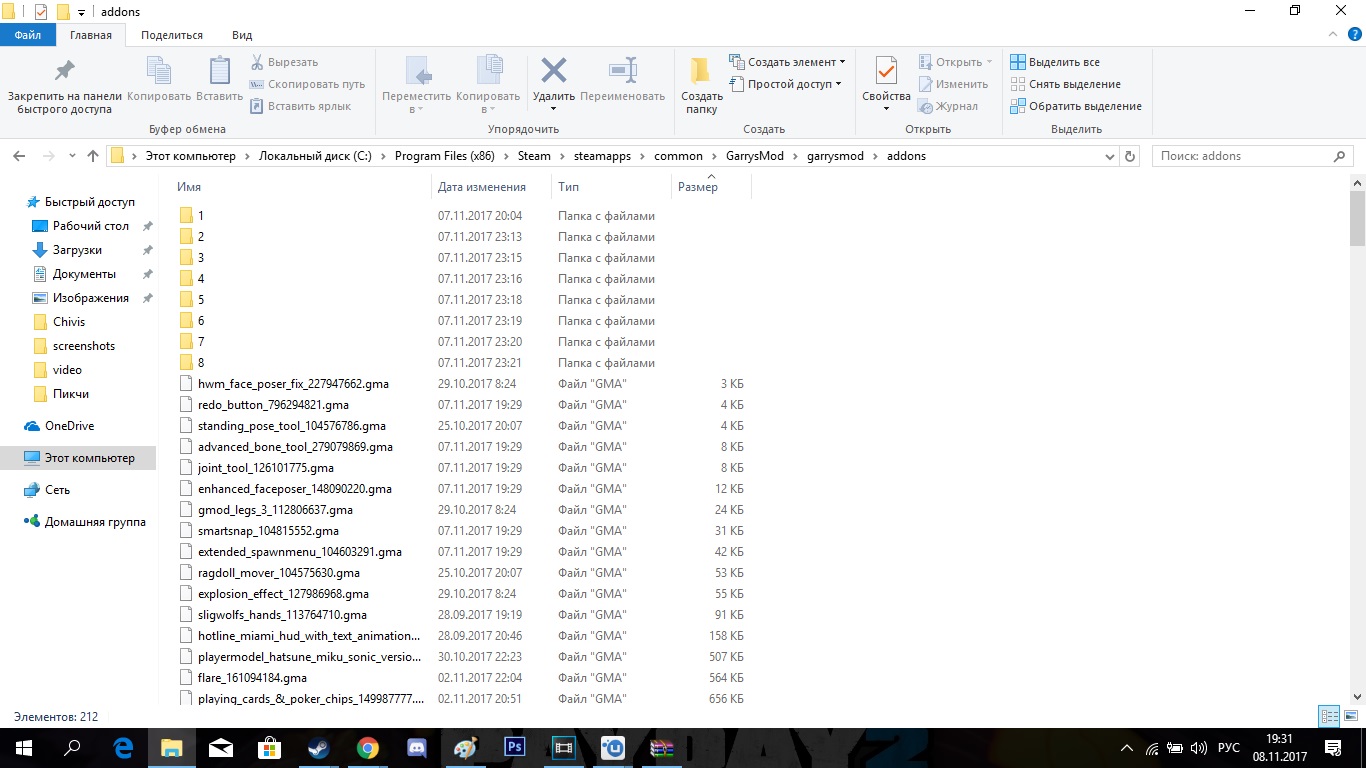Screen dimensions: 1366x768
Task: Click steamapps in the address breadcrumb
Action: tap(604, 156)
